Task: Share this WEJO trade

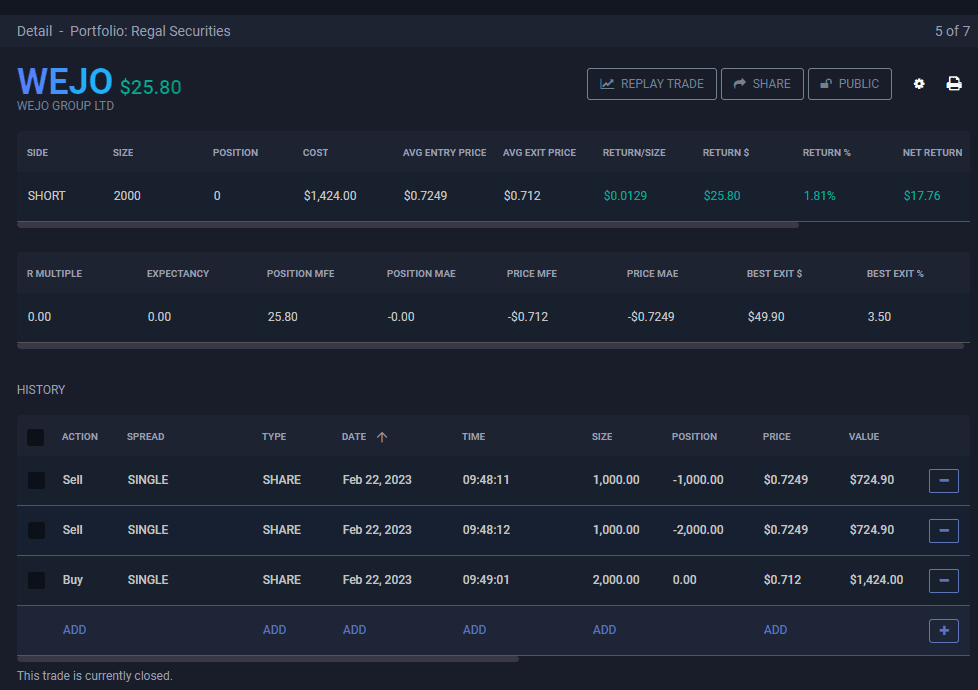Action: click(x=762, y=84)
